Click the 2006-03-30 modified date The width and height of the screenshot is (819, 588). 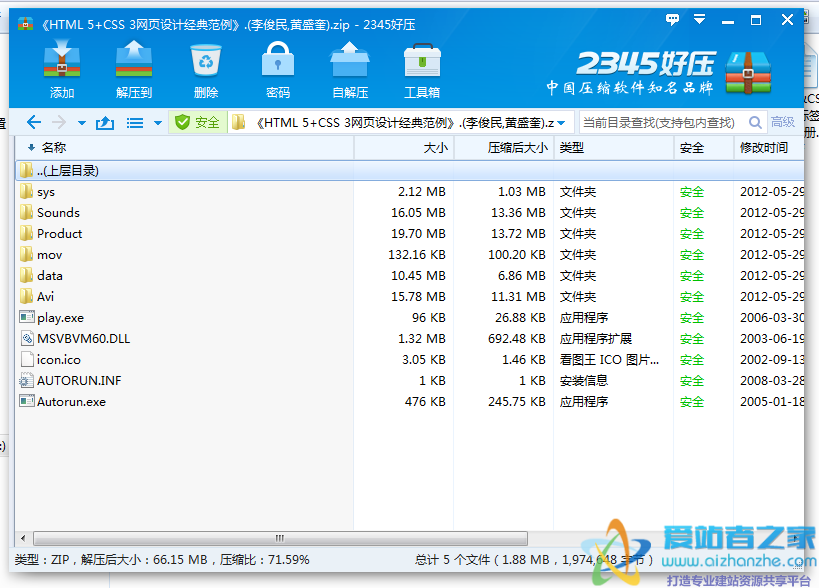point(771,318)
